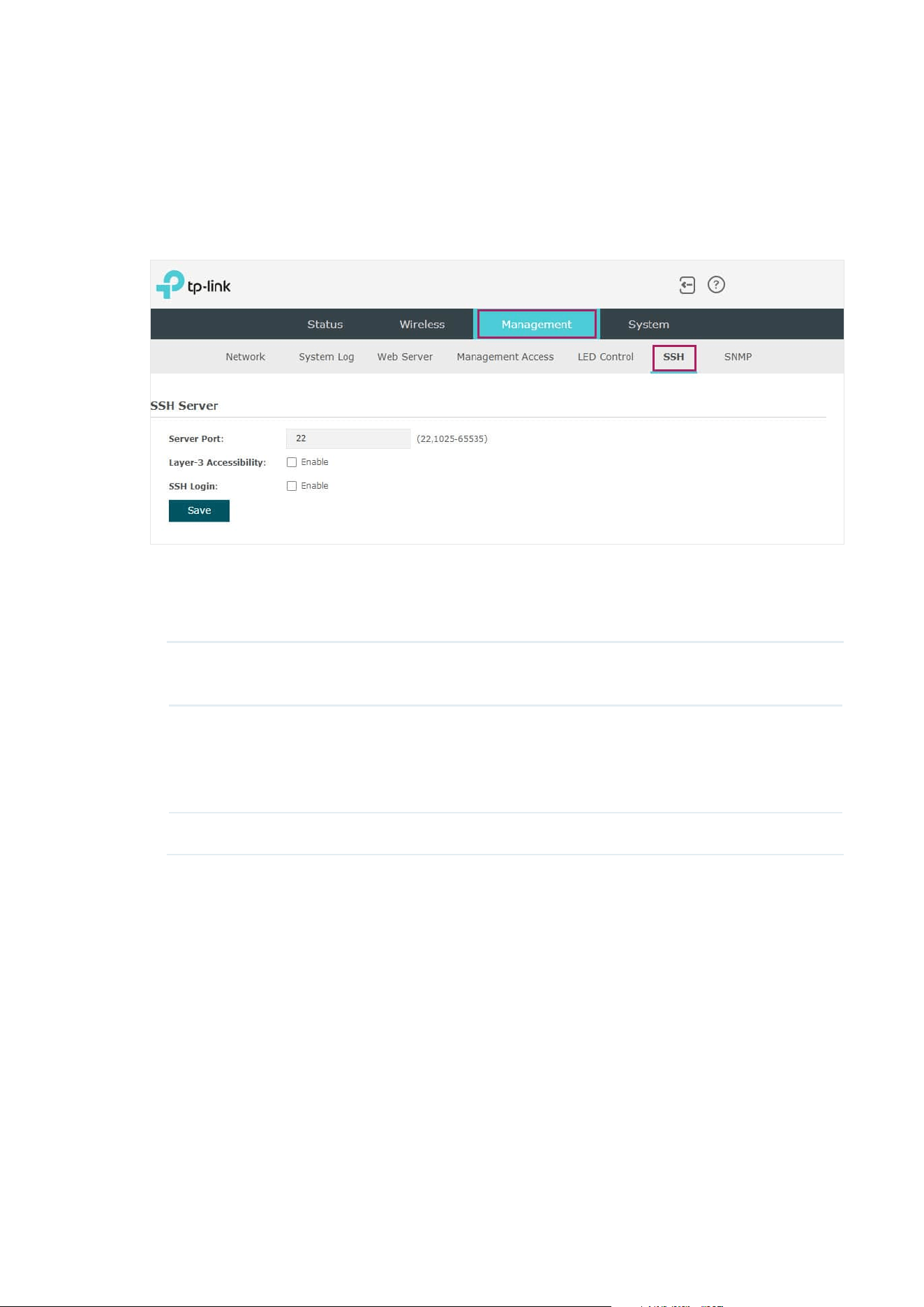Go to the Network submenu

246,357
